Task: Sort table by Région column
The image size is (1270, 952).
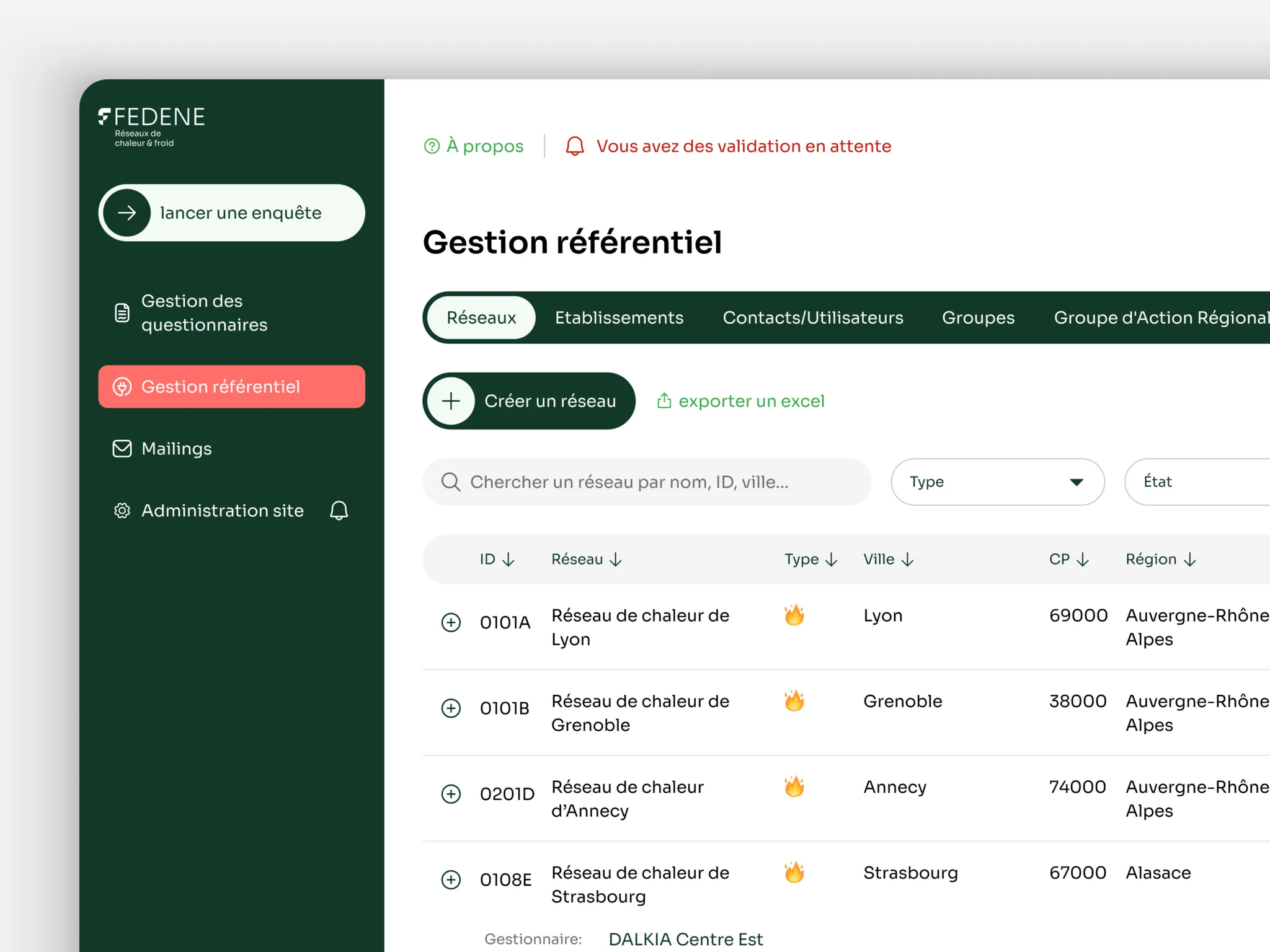Action: [1161, 559]
